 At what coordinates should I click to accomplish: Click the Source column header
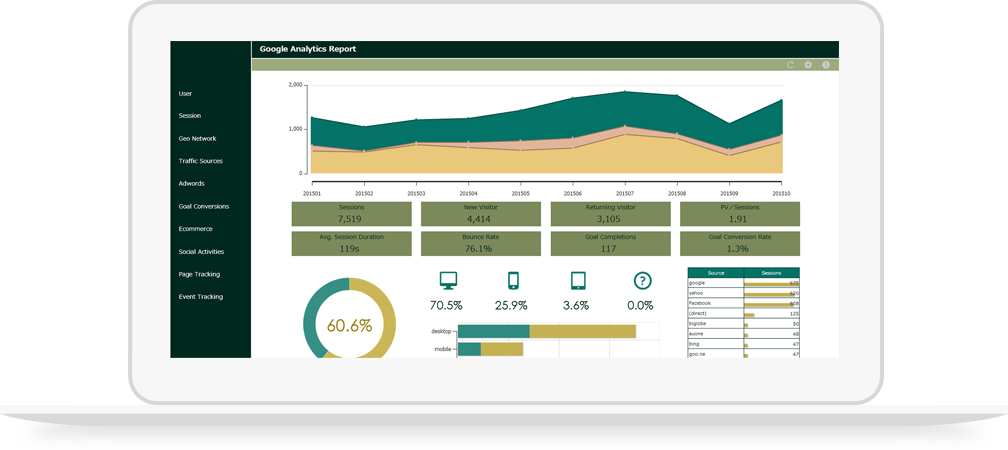716,273
